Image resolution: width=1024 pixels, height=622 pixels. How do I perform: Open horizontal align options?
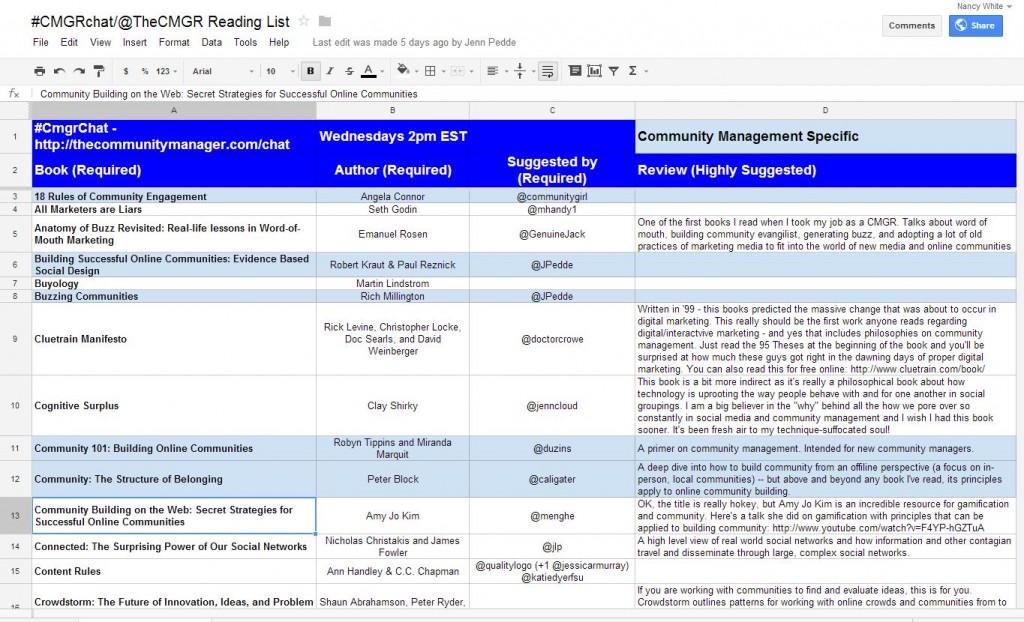(x=493, y=71)
